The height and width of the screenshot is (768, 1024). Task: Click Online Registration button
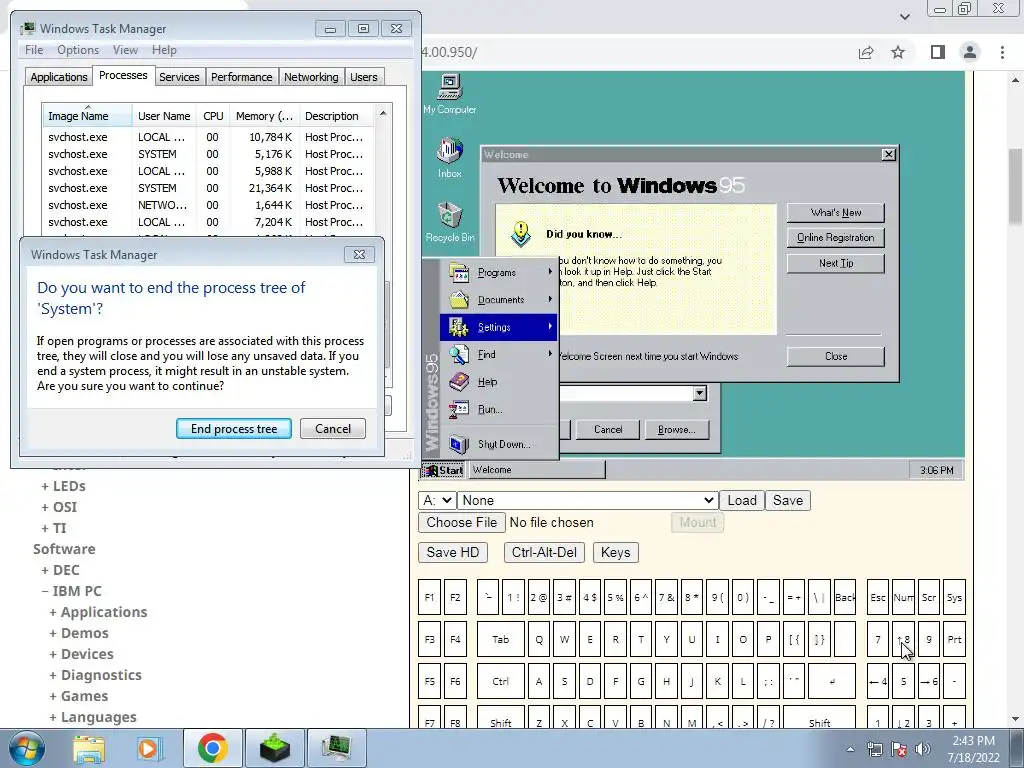coord(835,238)
